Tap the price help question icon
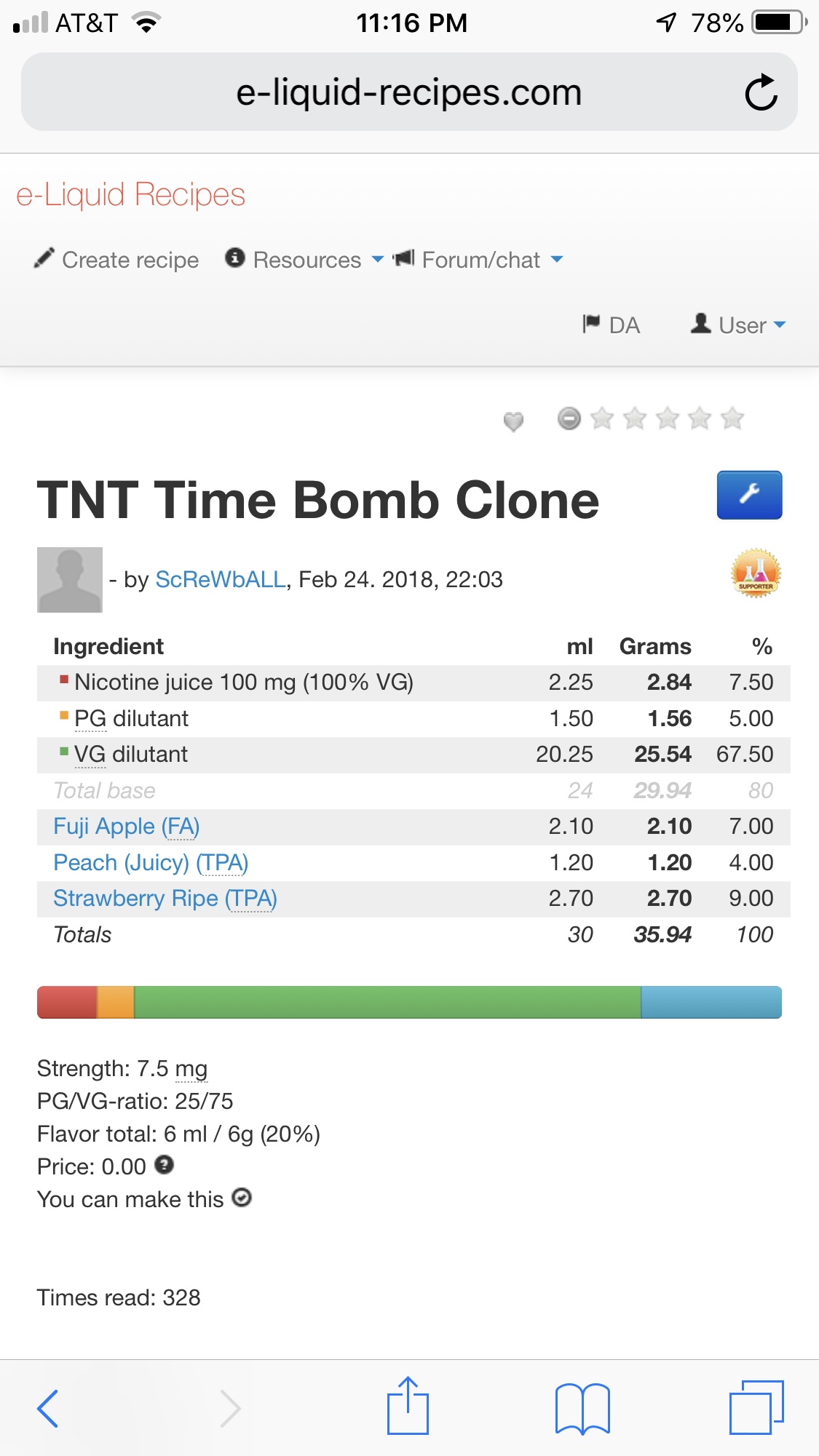819x1456 pixels. tap(165, 1165)
